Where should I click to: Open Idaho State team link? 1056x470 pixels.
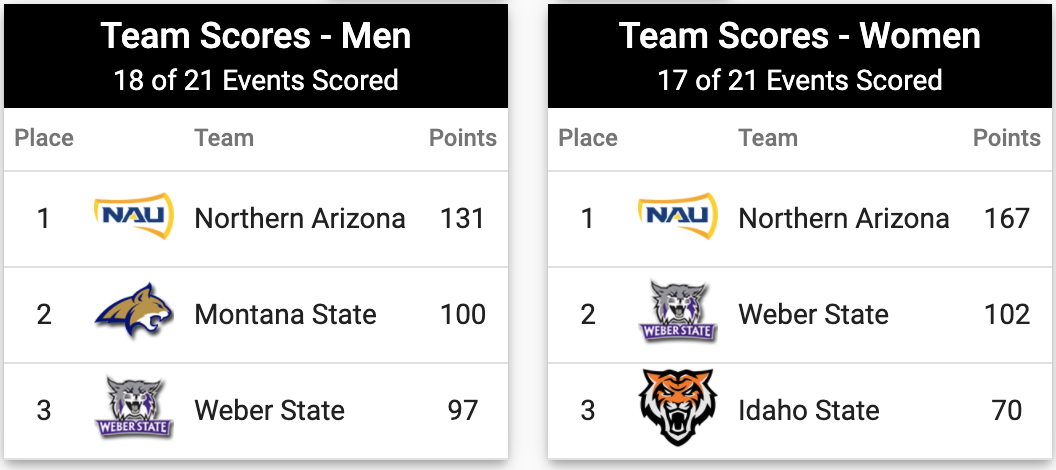(x=809, y=410)
